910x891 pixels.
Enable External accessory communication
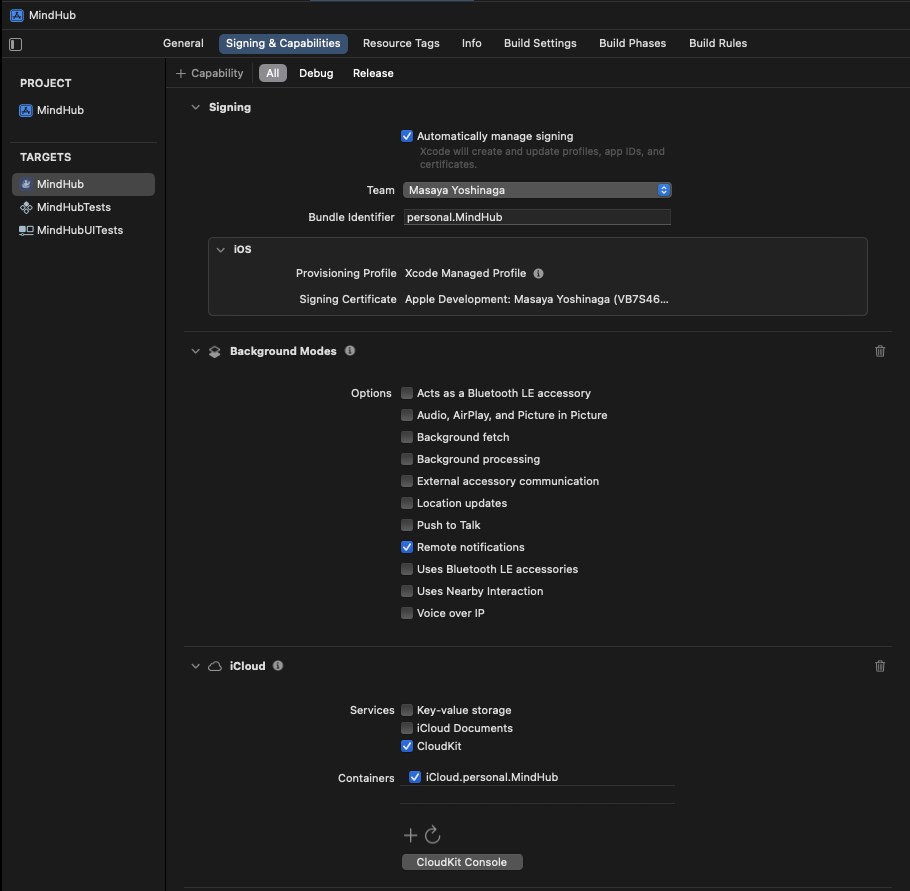click(407, 482)
